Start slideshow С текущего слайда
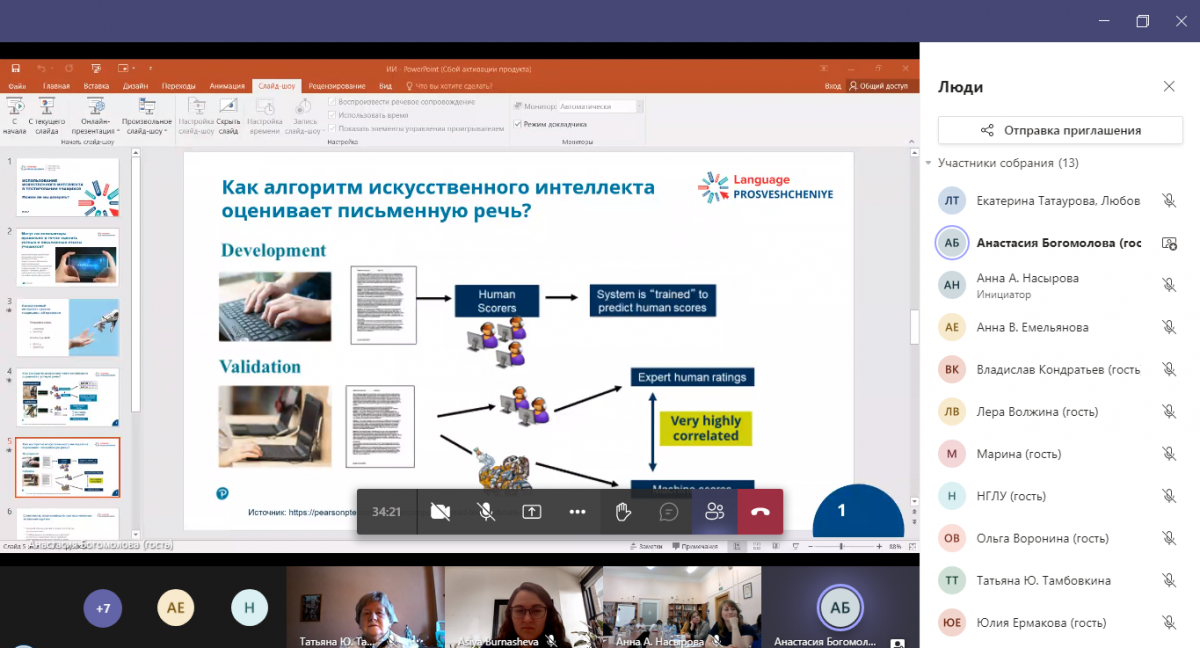This screenshot has height=648, width=1200. pos(46,116)
